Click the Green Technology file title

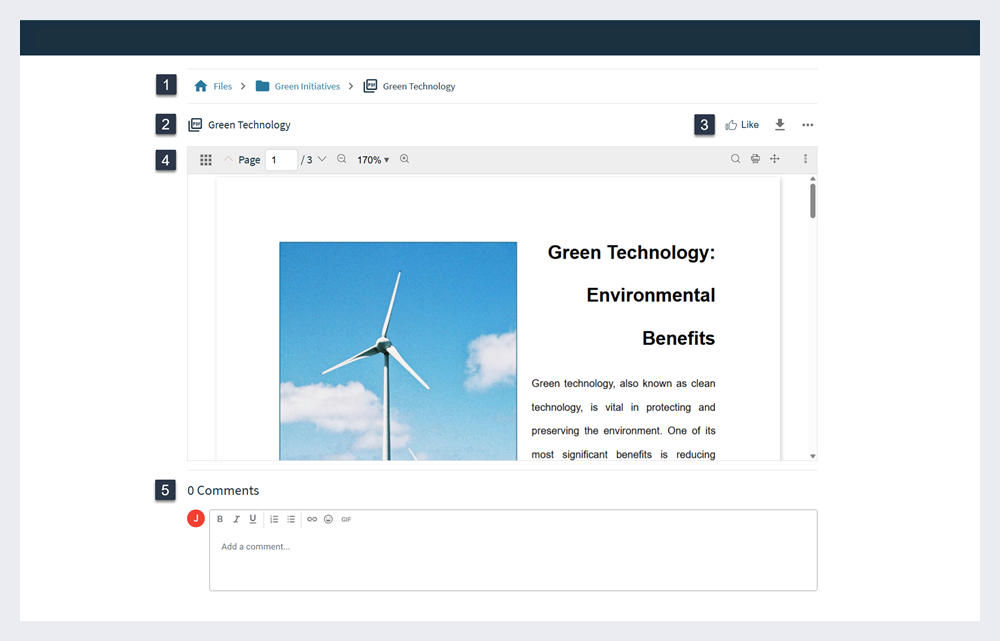(x=249, y=125)
